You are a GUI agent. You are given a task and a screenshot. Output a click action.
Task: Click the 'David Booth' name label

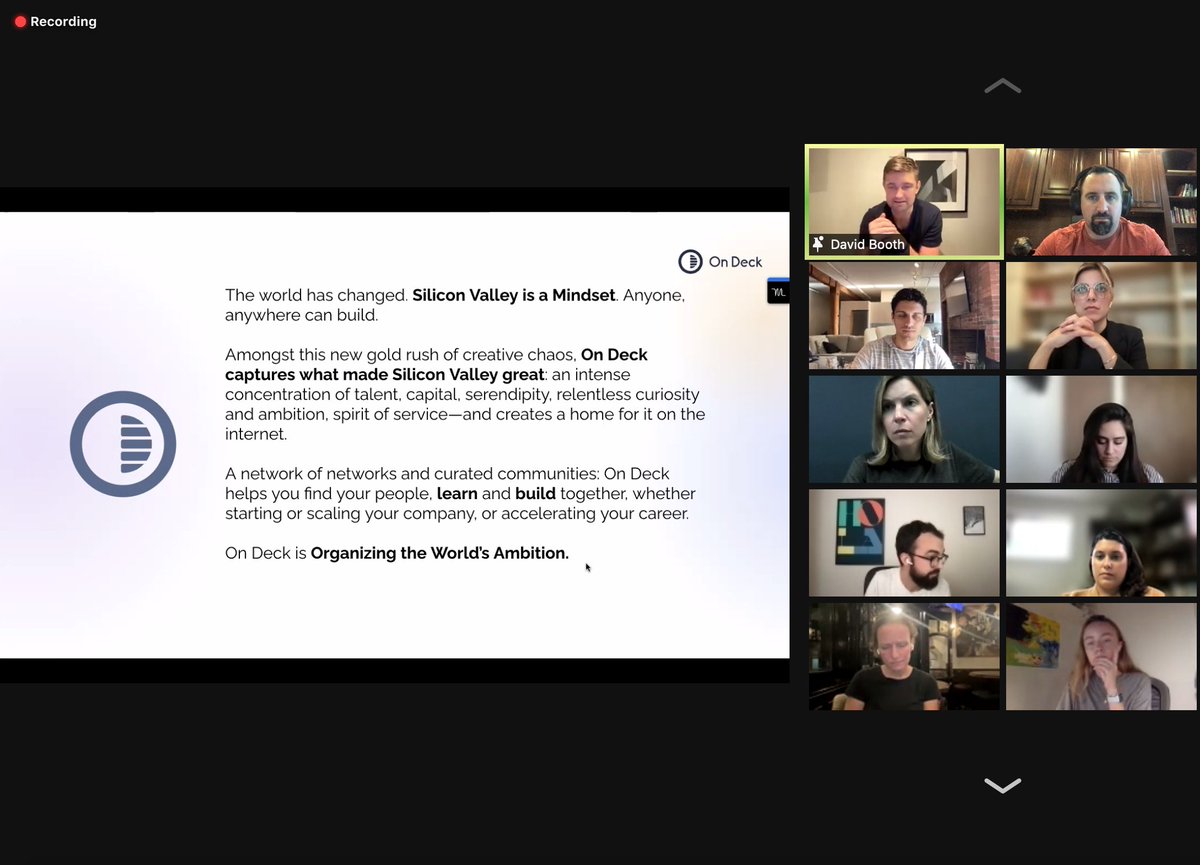867,244
